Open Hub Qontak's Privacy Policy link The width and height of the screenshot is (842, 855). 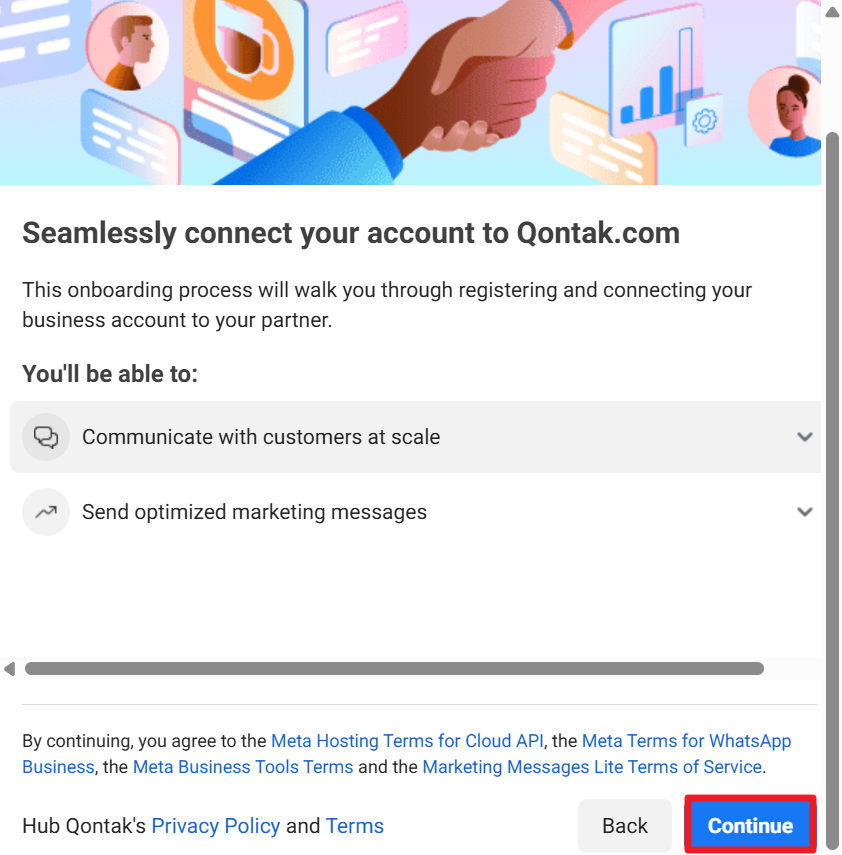215,826
